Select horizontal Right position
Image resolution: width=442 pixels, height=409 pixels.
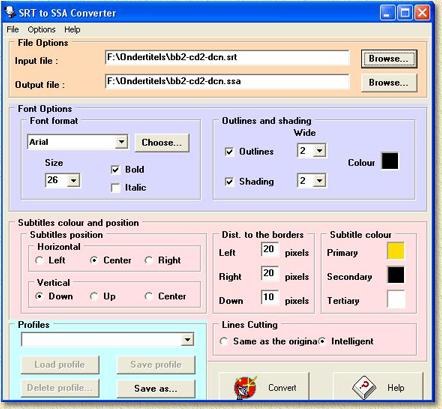[x=149, y=260]
